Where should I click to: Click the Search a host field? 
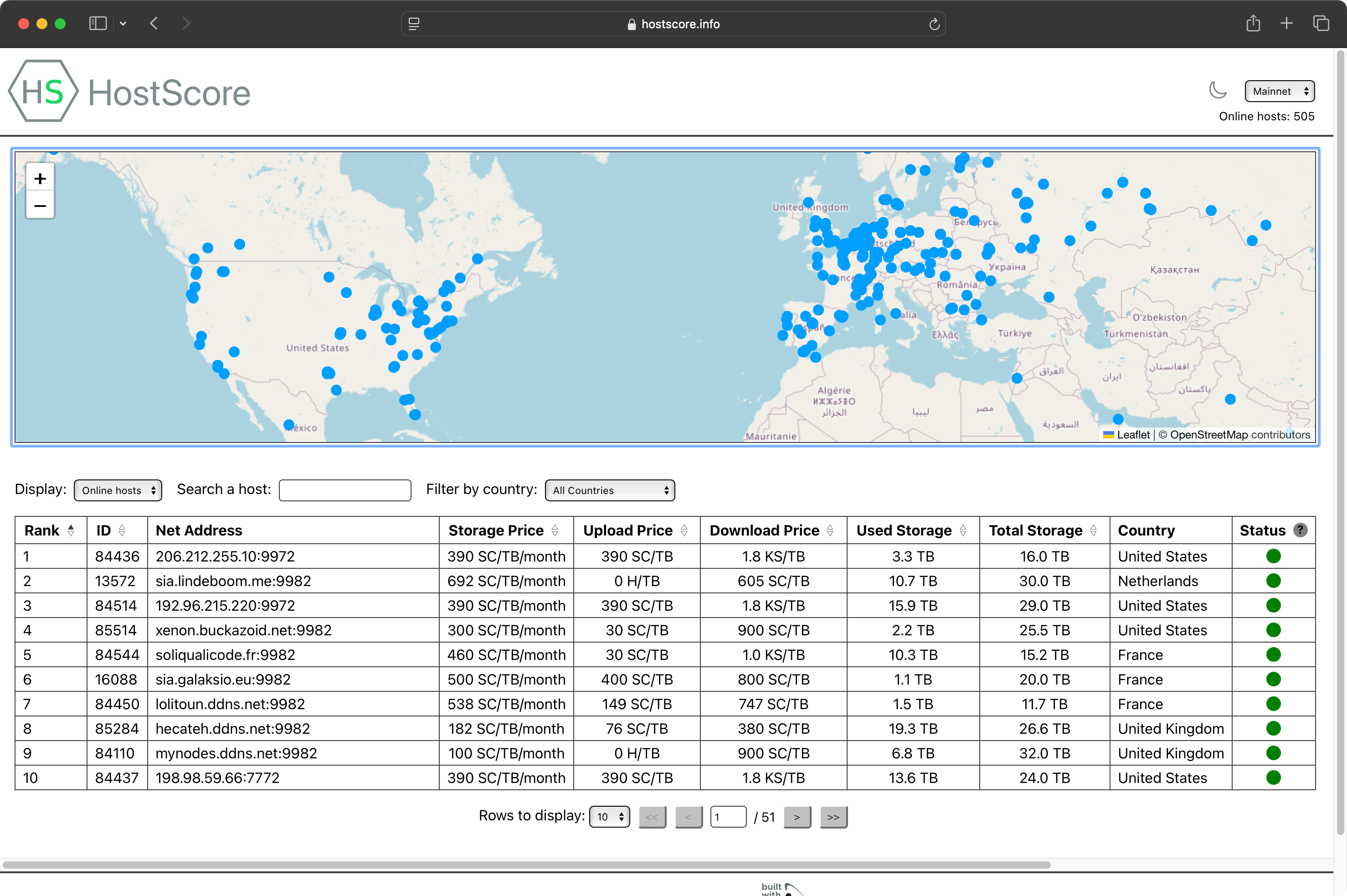coord(344,490)
